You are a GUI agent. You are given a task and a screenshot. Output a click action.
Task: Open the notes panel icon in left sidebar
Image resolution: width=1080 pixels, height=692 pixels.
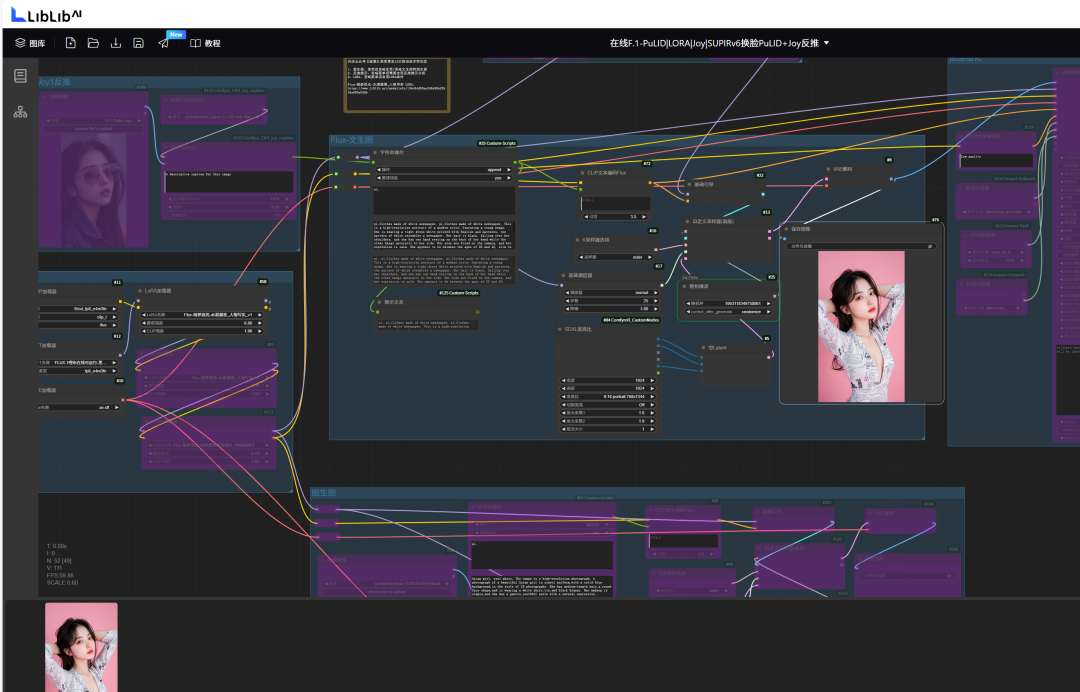click(x=20, y=76)
